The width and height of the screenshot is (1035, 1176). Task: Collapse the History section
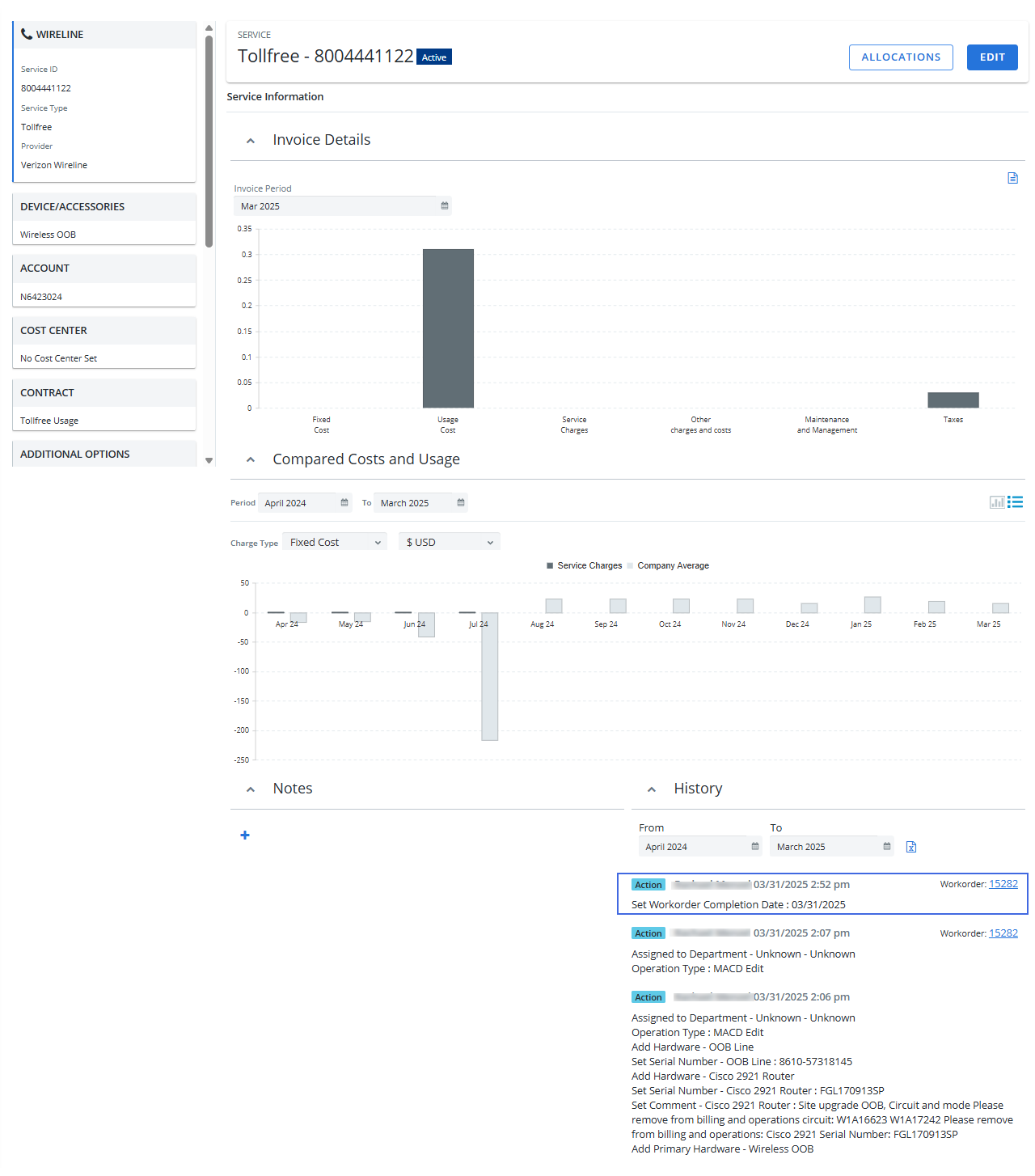652,789
